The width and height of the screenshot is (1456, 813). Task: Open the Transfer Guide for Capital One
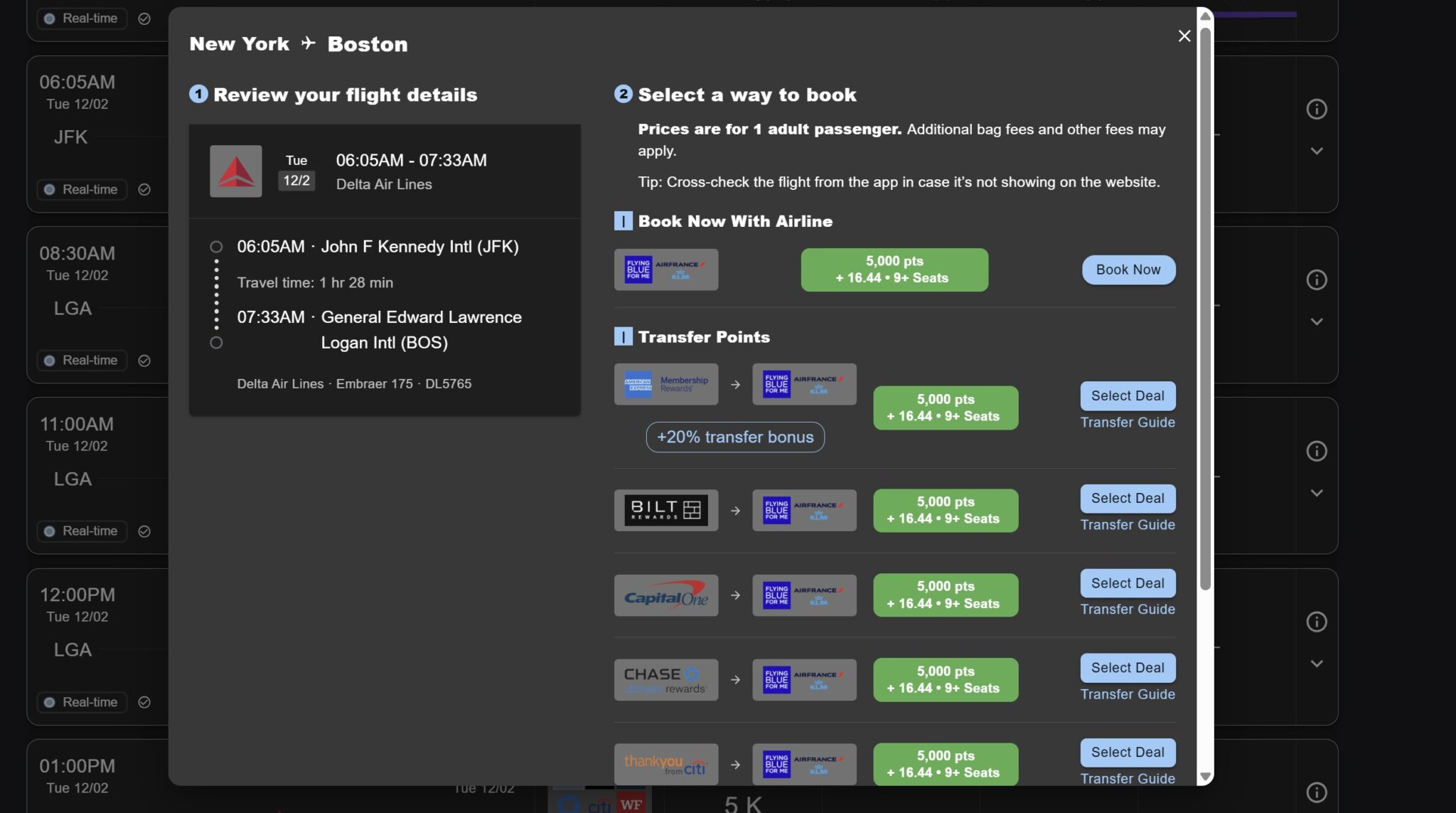1127,610
